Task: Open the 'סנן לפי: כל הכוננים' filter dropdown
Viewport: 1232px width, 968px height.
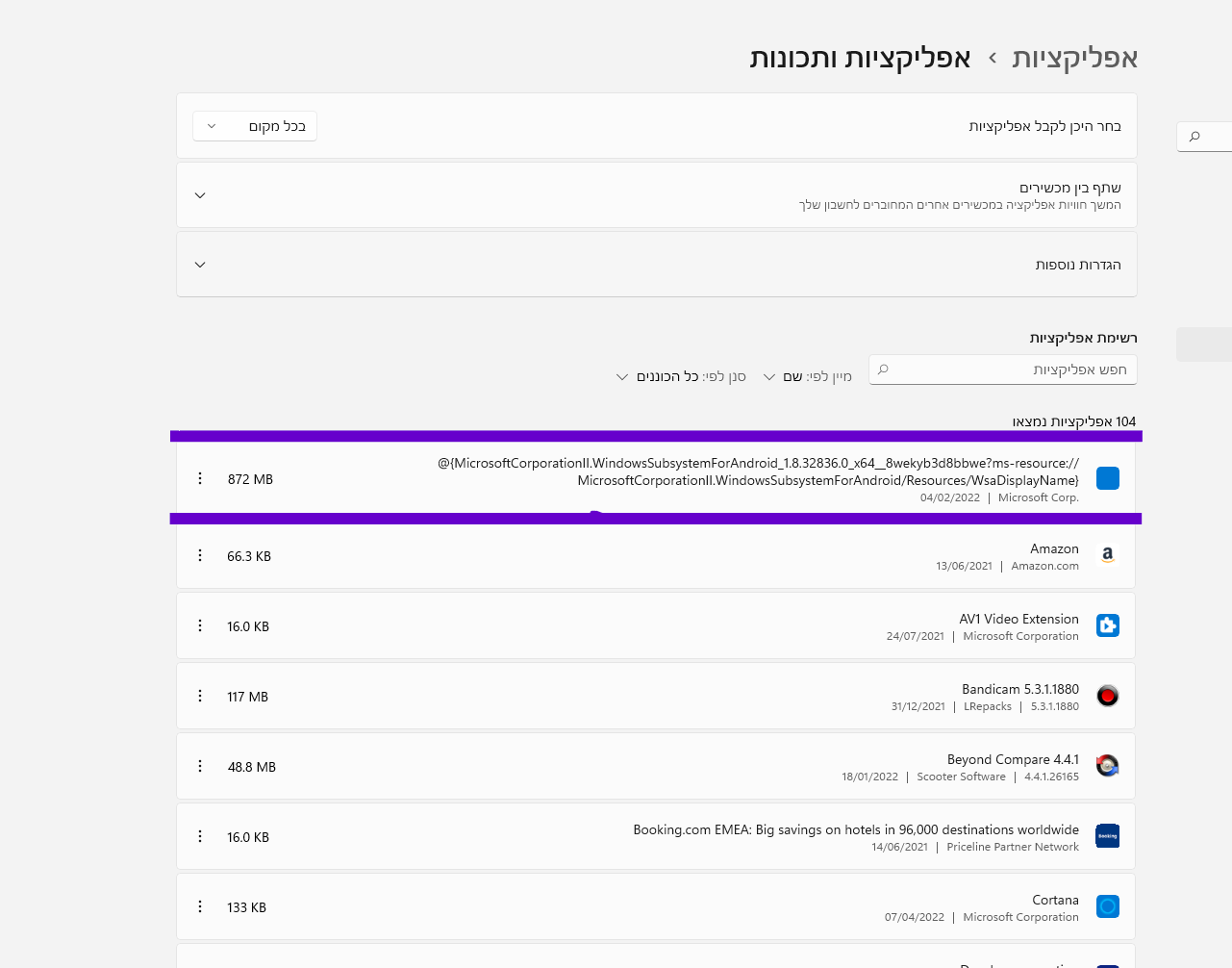Action: tap(681, 376)
